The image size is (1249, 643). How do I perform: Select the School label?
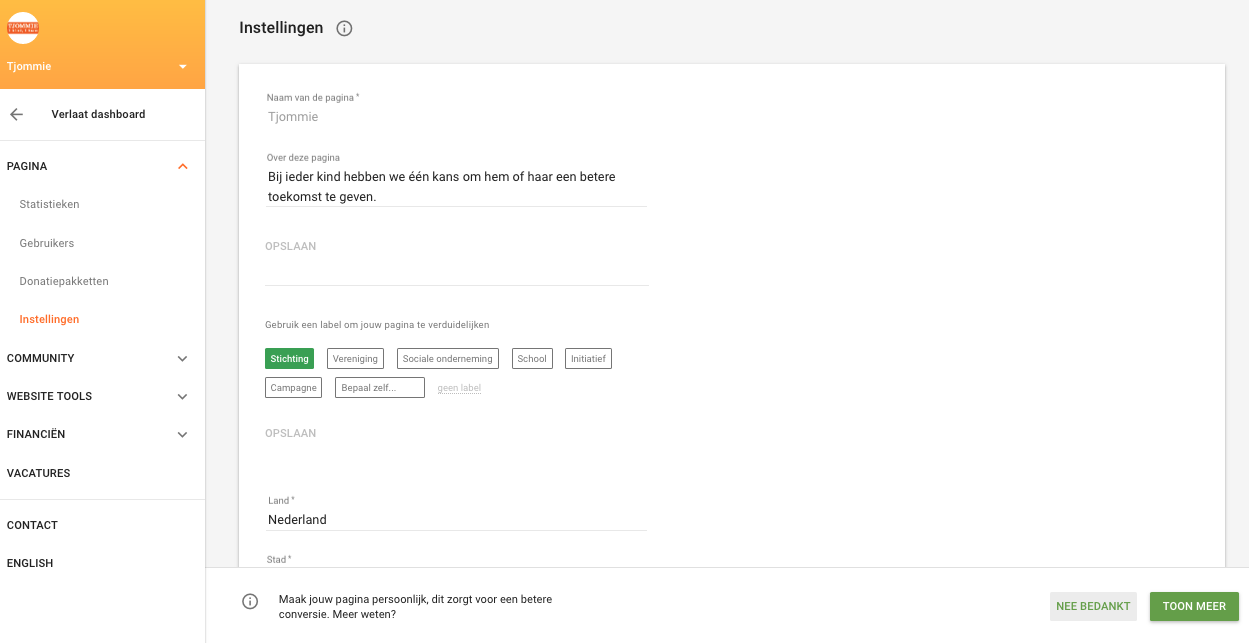pyautogui.click(x=532, y=358)
